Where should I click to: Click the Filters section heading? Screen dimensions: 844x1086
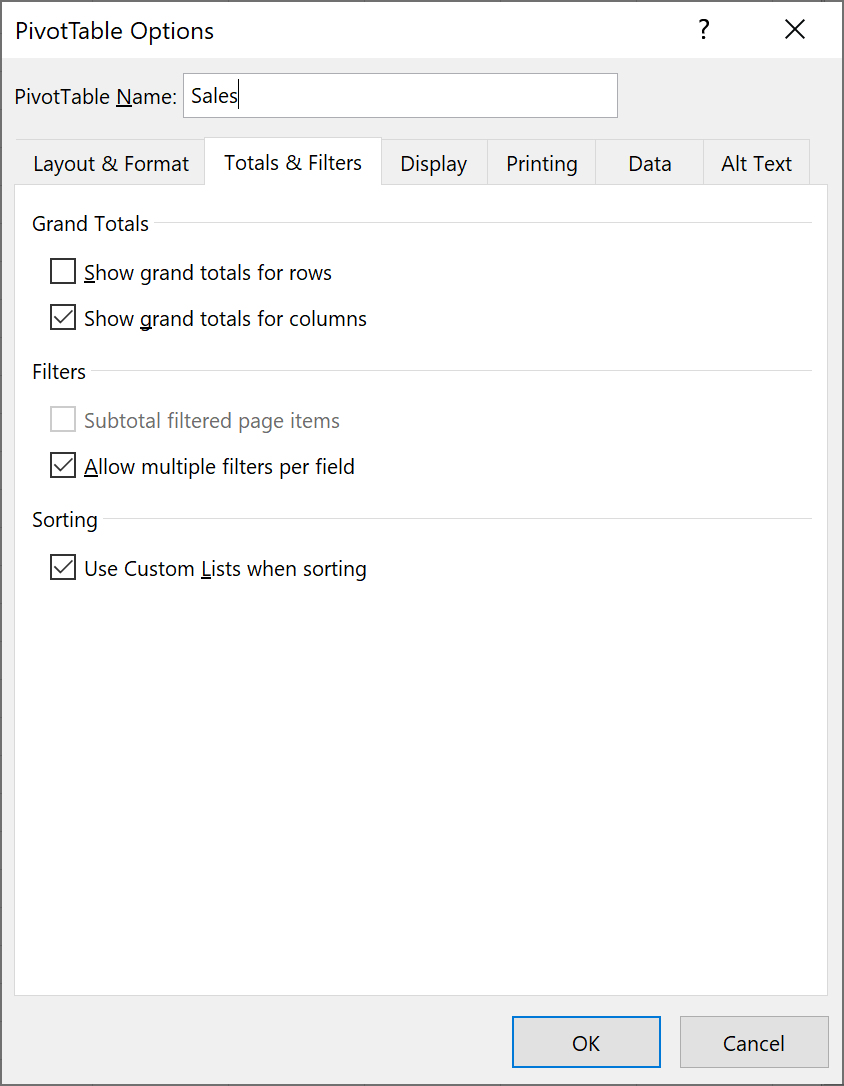click(x=58, y=371)
